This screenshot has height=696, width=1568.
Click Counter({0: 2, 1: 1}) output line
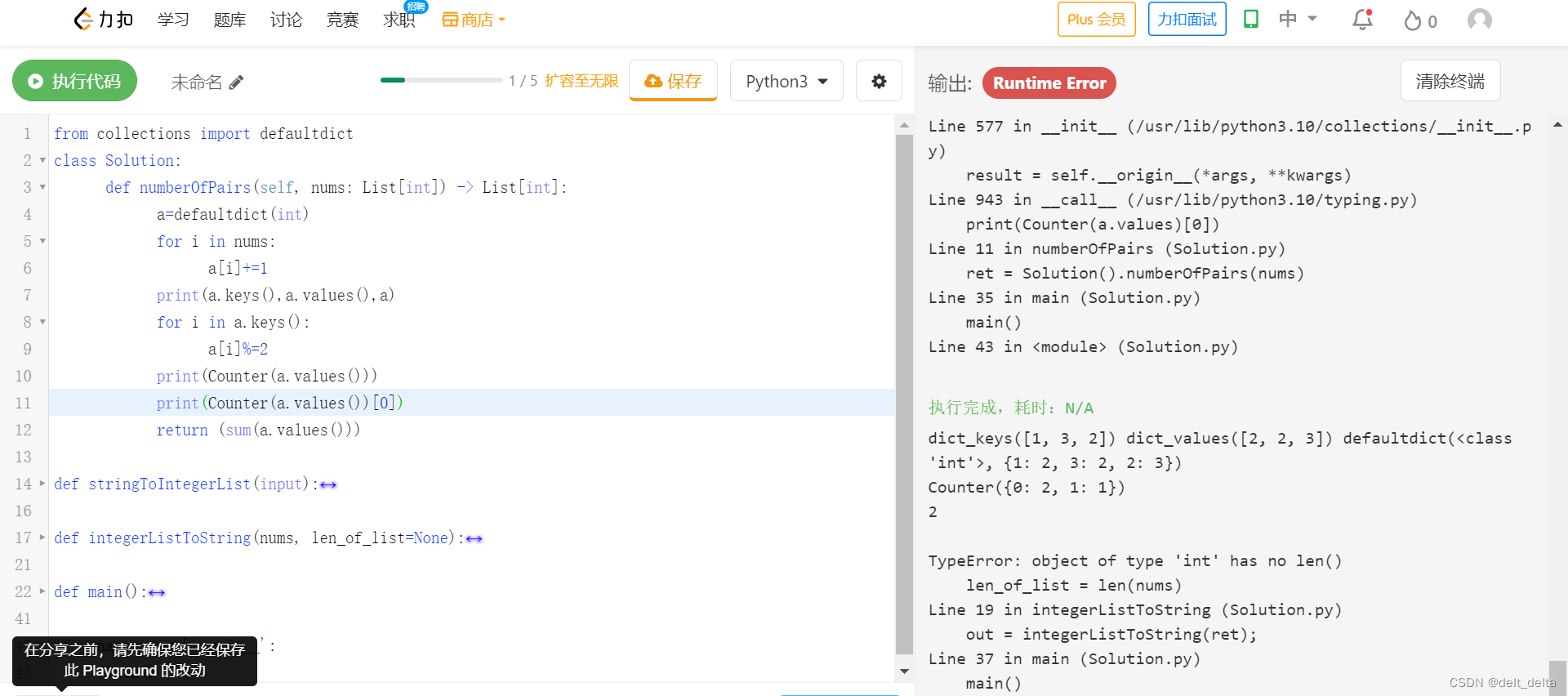point(1027,487)
